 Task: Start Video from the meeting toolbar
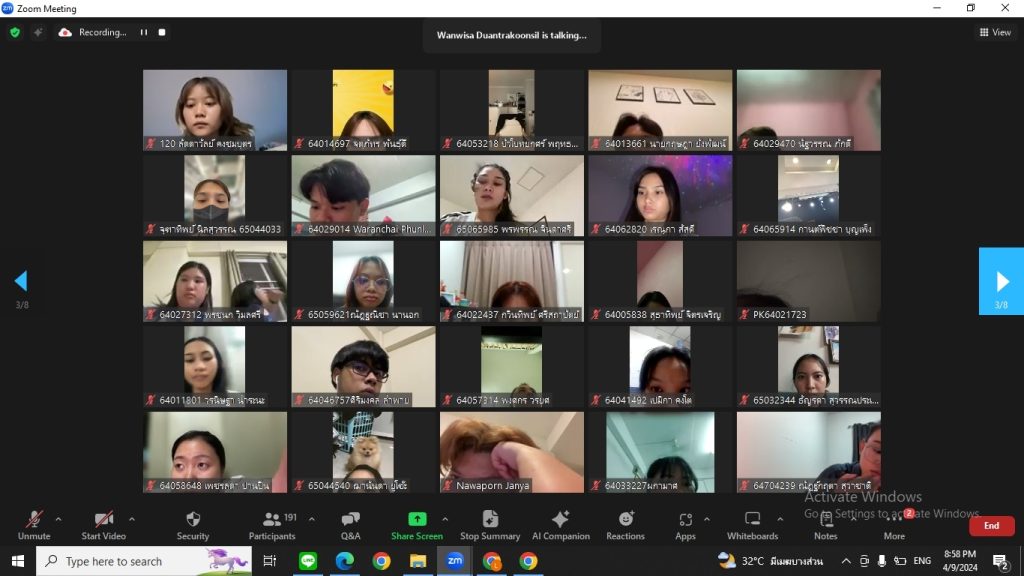coord(103,526)
